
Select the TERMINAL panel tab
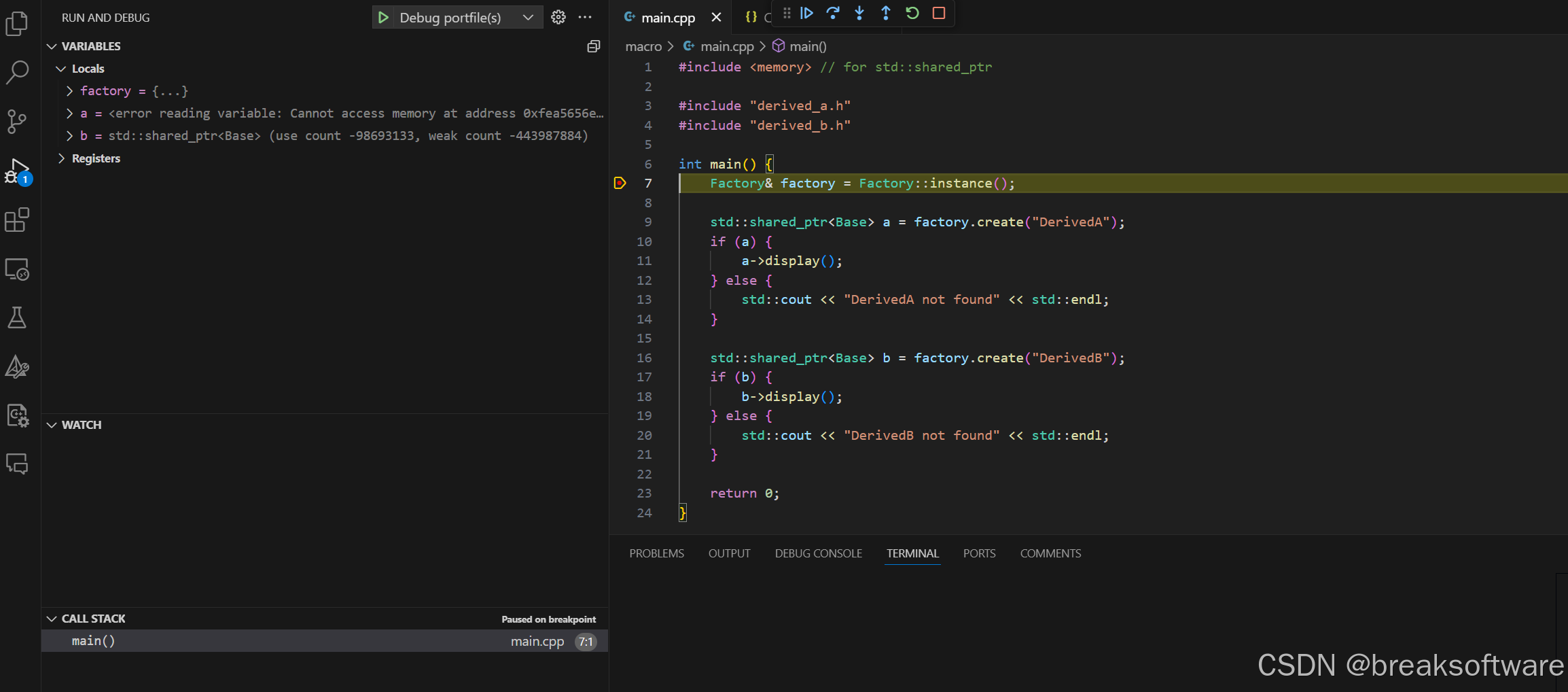912,553
